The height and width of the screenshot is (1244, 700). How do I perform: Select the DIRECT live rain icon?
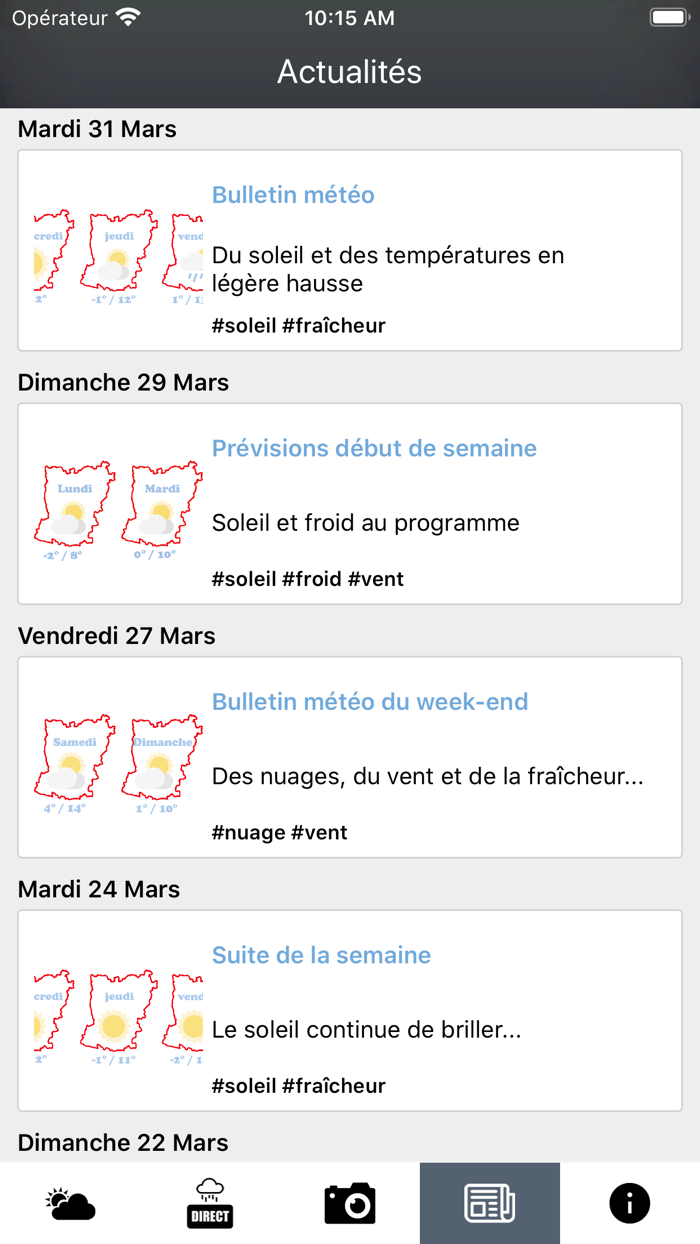(210, 1203)
